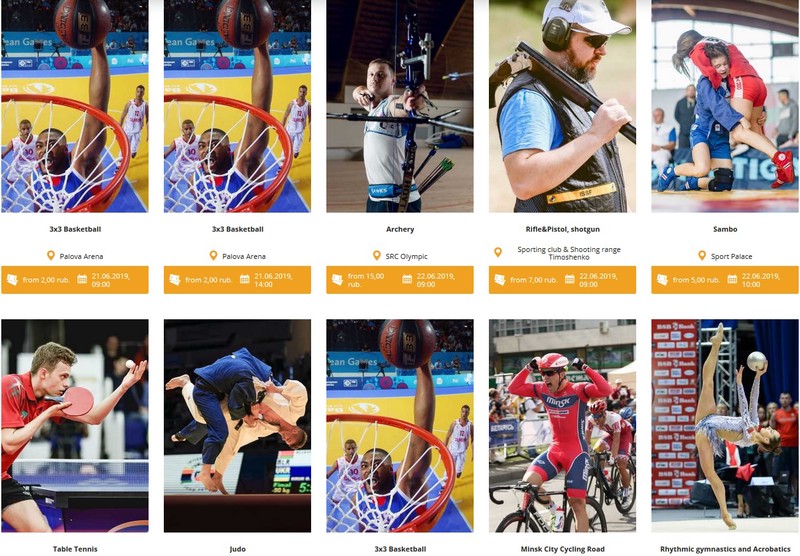The image size is (800, 556).
Task: Click the Table Tennis title link
Action: point(75,549)
